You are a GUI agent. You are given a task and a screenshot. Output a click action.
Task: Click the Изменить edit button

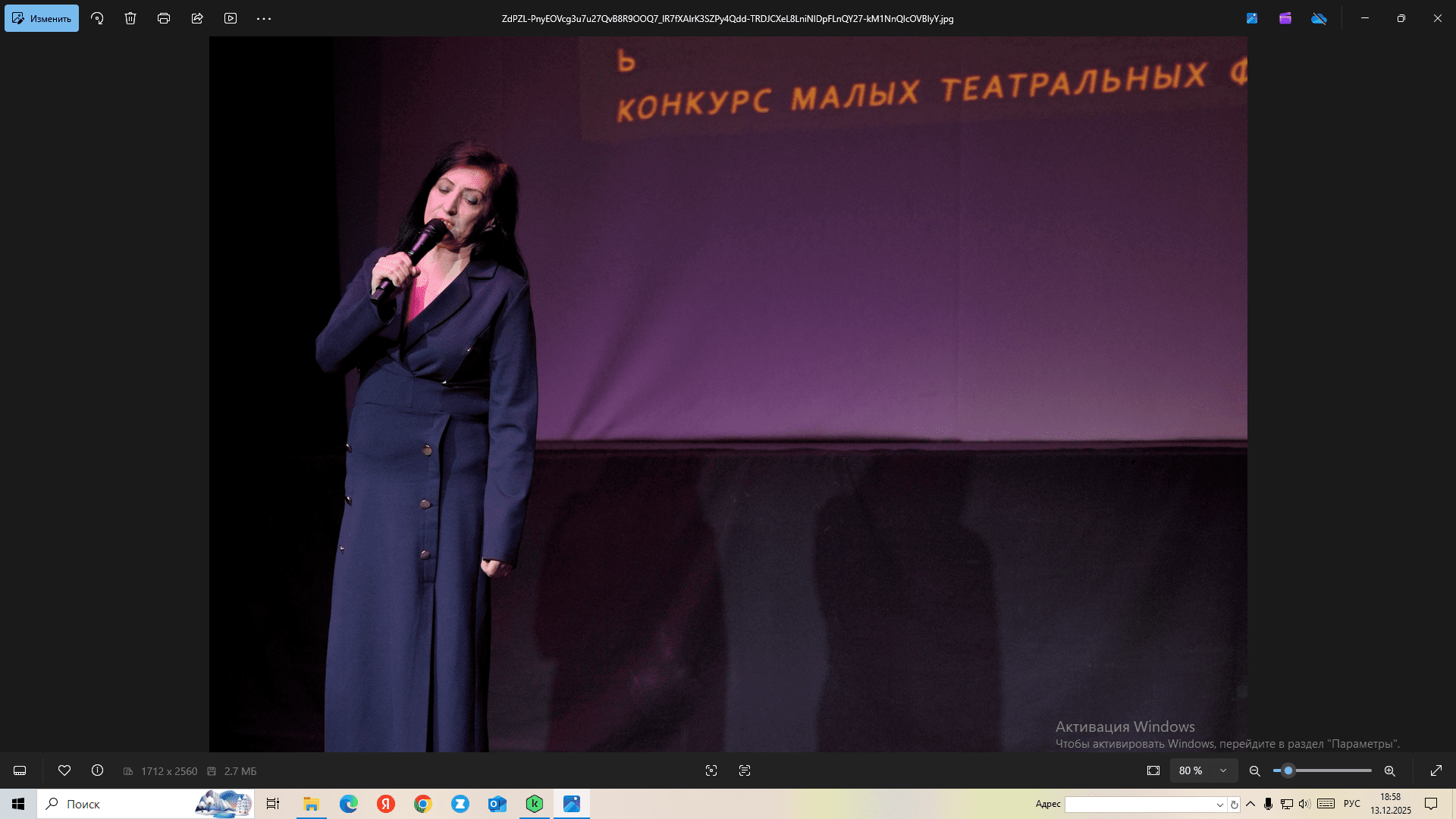[42, 18]
